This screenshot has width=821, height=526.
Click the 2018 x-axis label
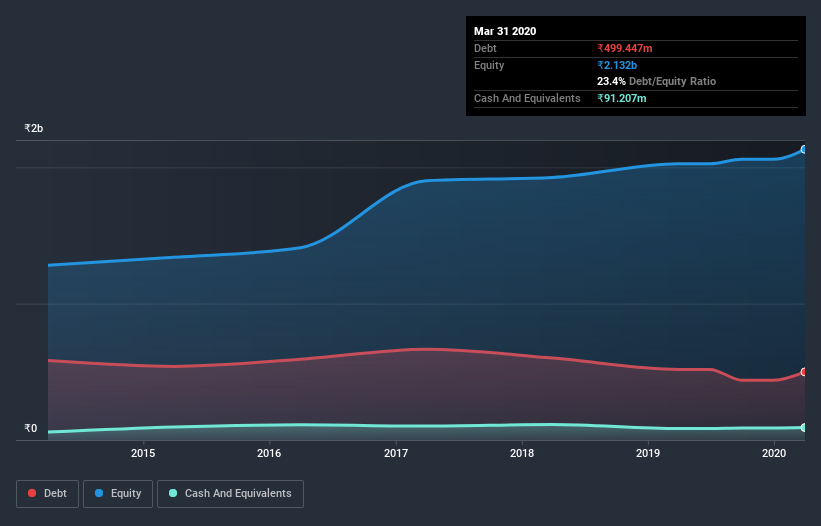click(x=522, y=453)
